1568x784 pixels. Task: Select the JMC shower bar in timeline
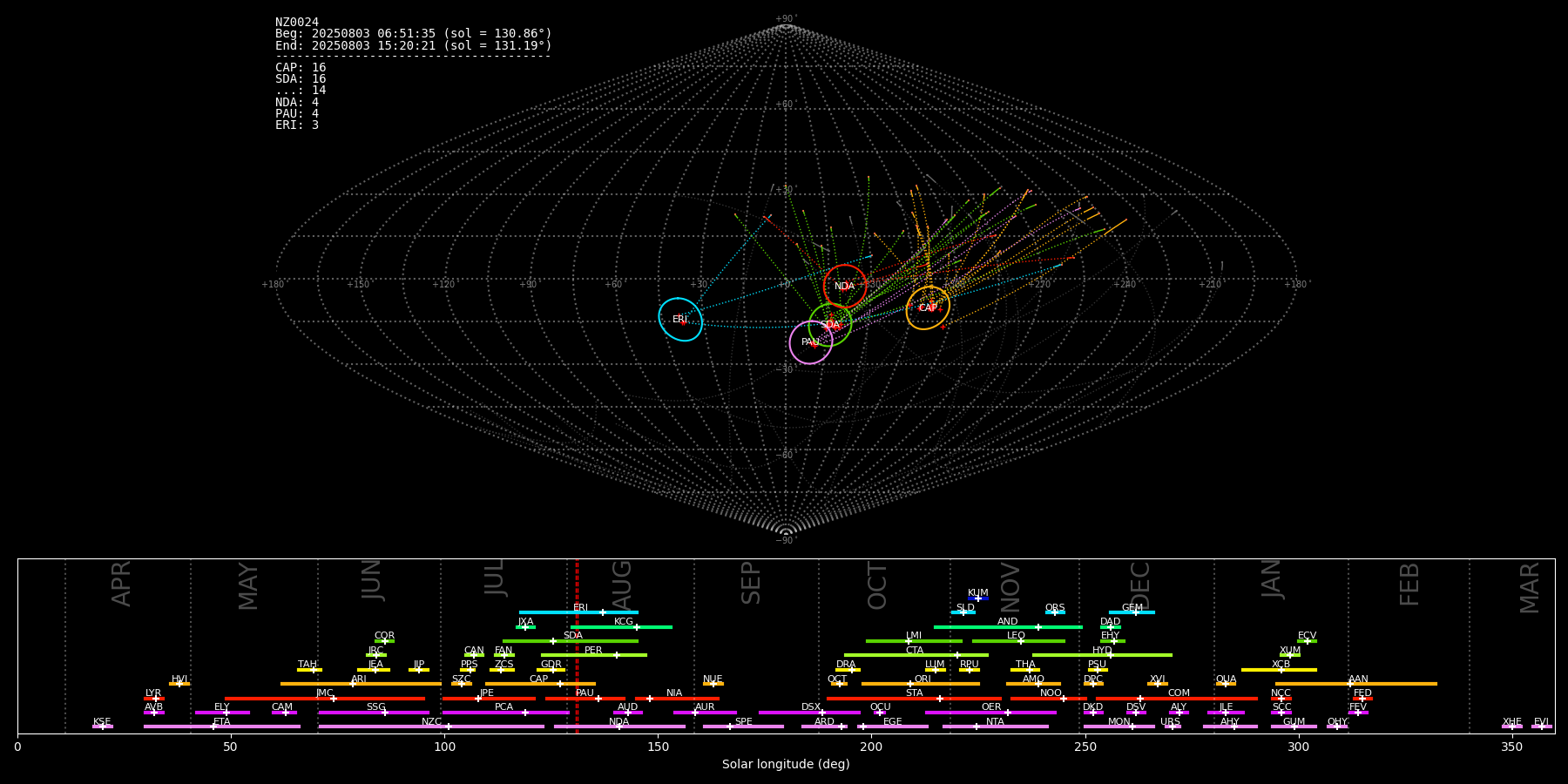point(325,699)
